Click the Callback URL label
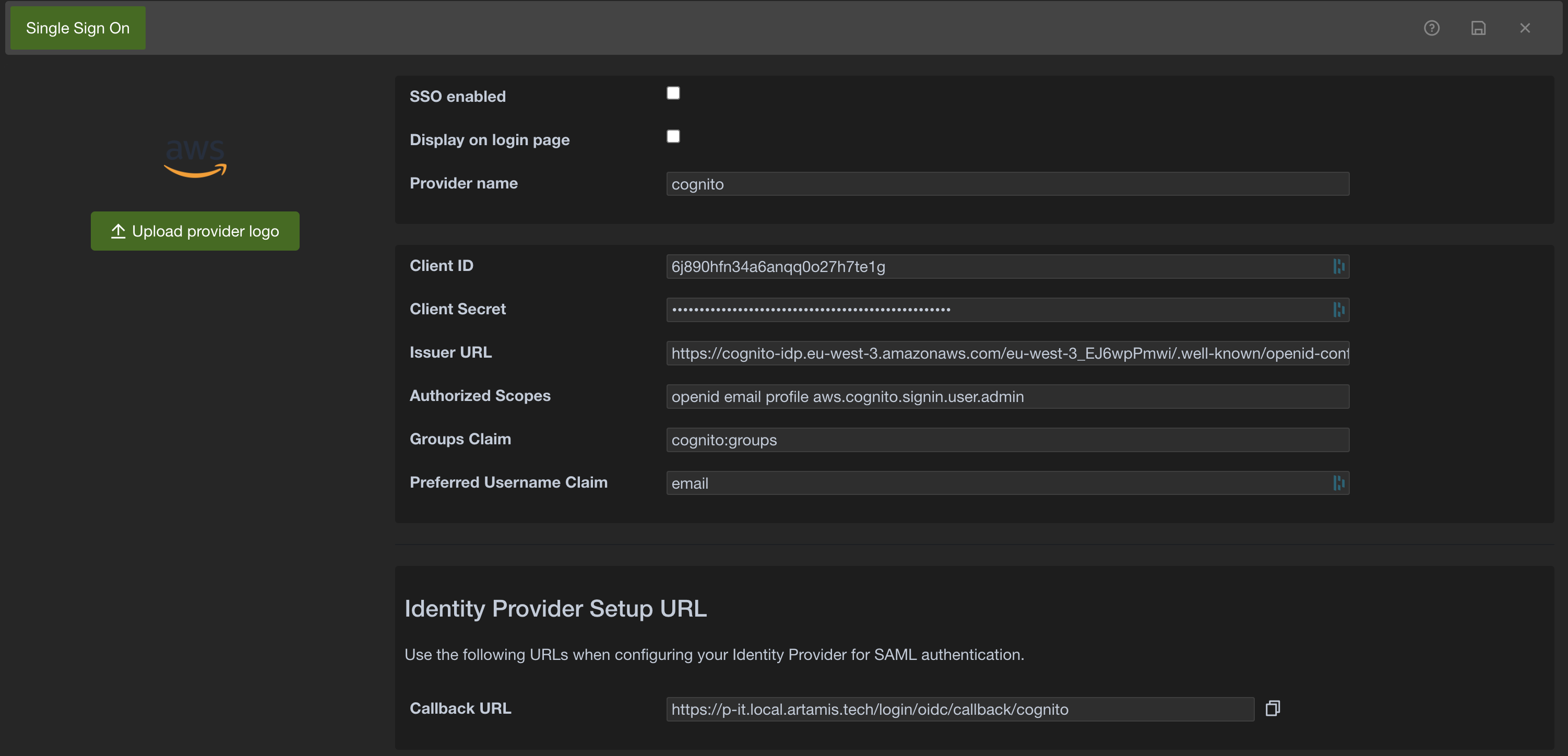This screenshot has width=1568, height=756. 460,708
